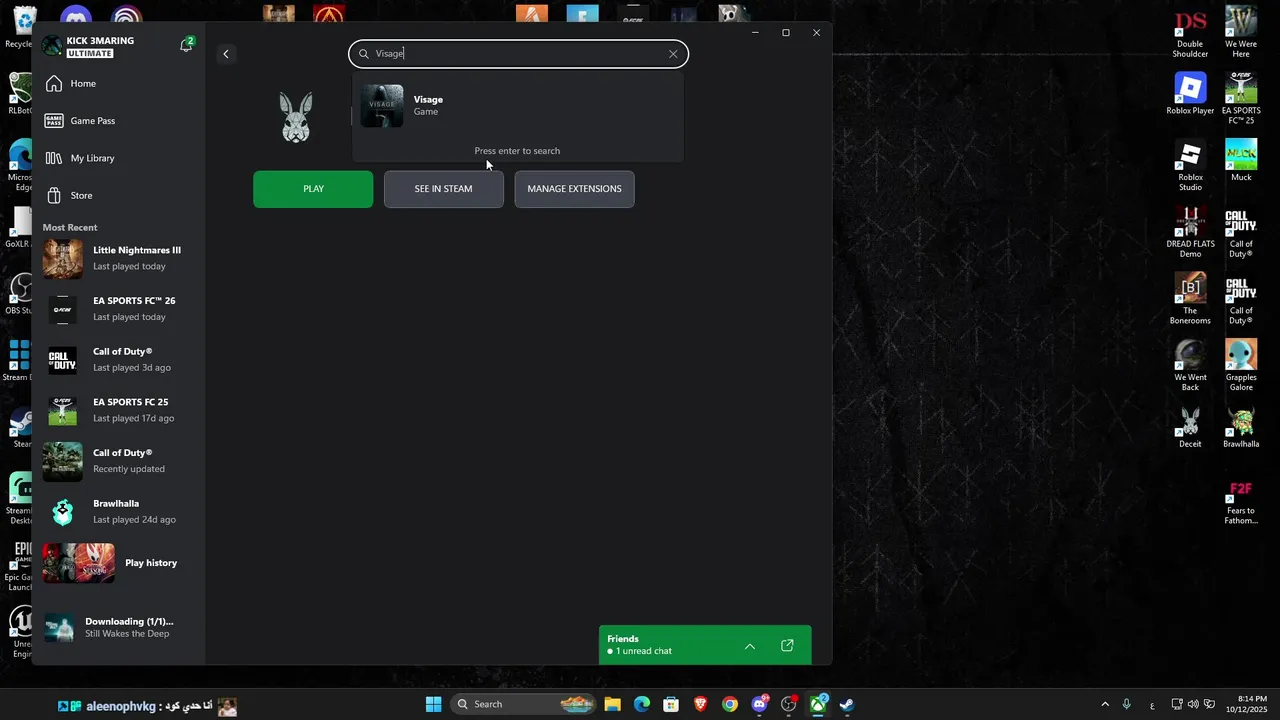Open Google Chrome from the taskbar
The height and width of the screenshot is (720, 1280).
click(x=730, y=705)
